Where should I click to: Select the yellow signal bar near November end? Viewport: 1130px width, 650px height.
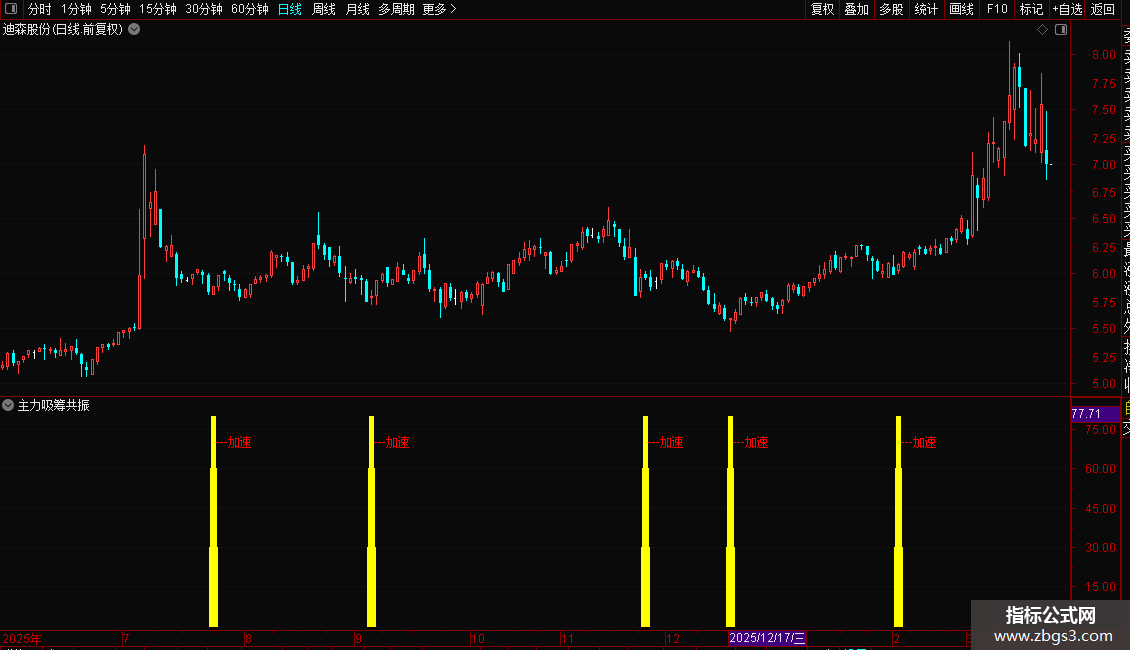(x=646, y=521)
